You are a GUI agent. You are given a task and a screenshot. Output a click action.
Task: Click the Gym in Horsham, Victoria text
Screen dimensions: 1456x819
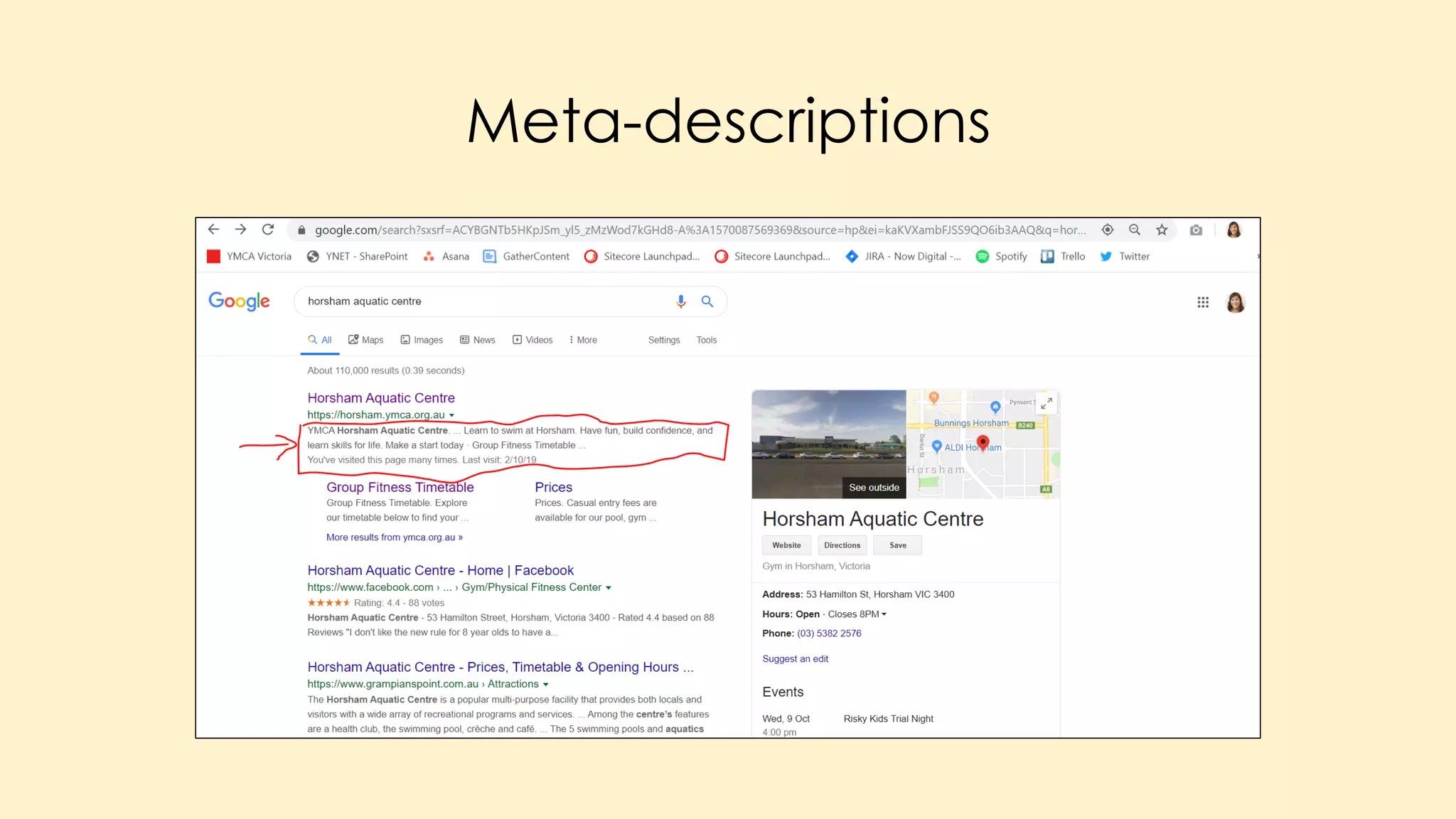[816, 566]
